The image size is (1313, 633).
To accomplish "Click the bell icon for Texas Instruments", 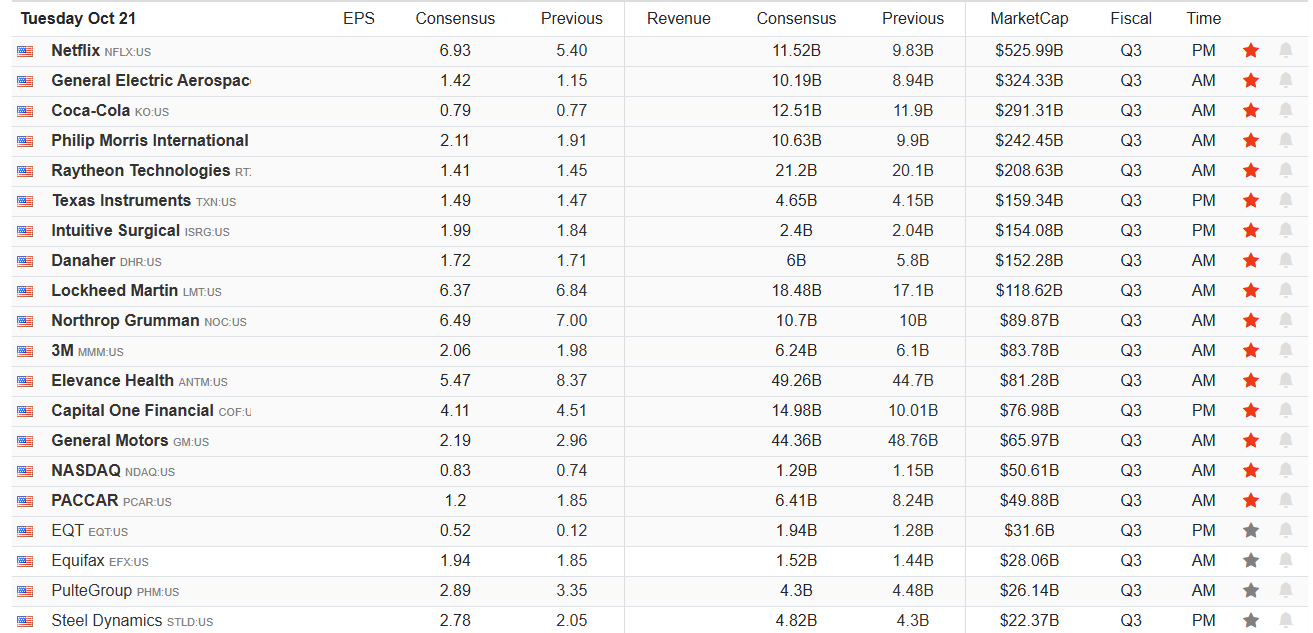I will [x=1285, y=201].
